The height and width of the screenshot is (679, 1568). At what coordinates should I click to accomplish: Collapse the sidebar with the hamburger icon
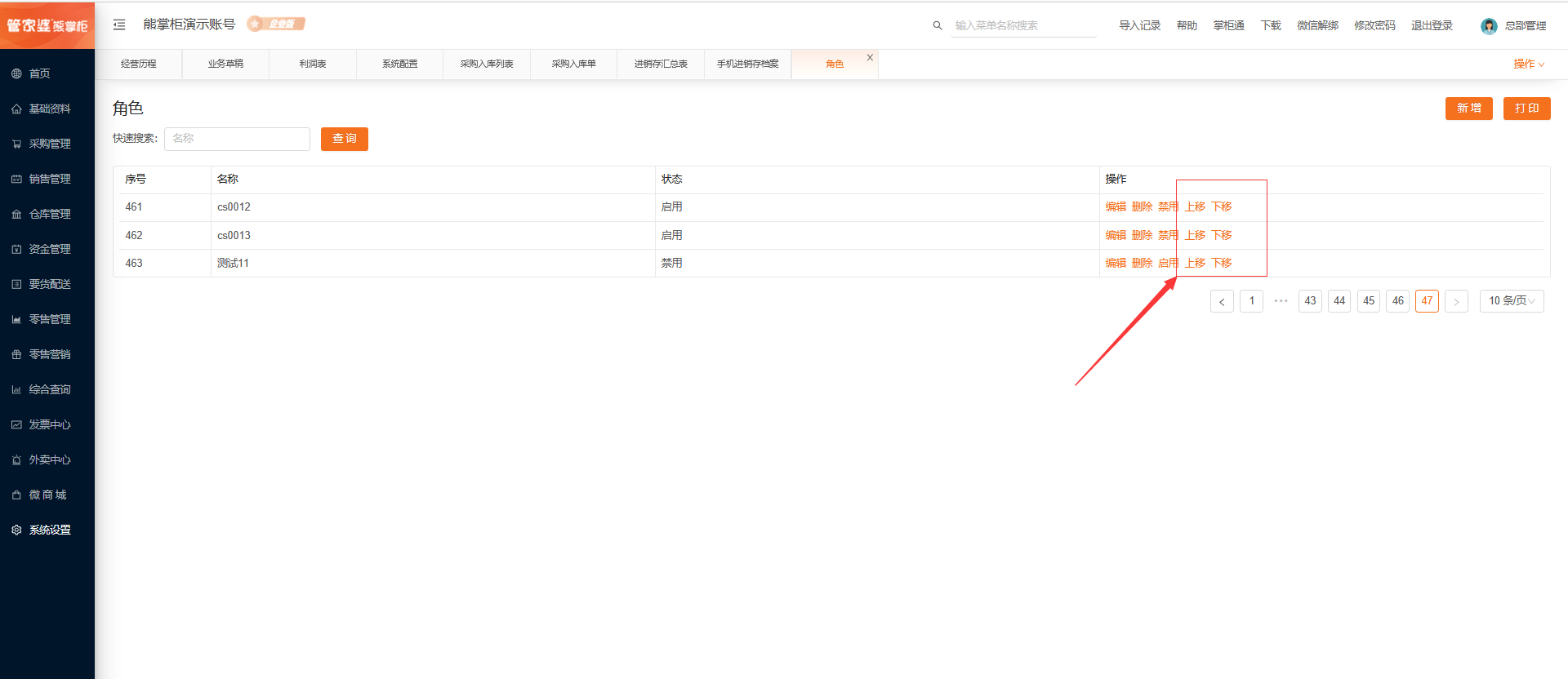119,24
